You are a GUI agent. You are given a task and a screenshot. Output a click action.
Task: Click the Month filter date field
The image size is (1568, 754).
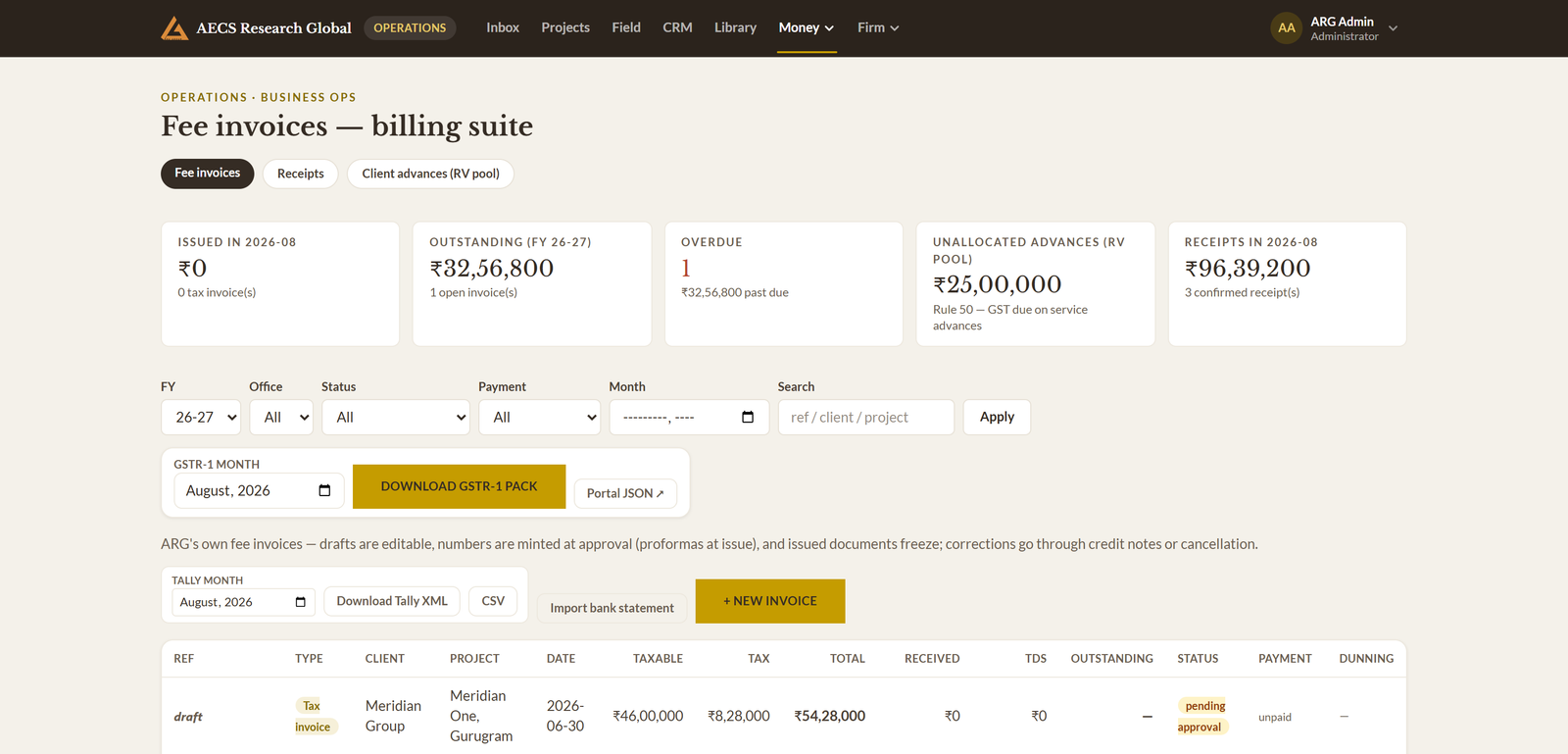(689, 418)
